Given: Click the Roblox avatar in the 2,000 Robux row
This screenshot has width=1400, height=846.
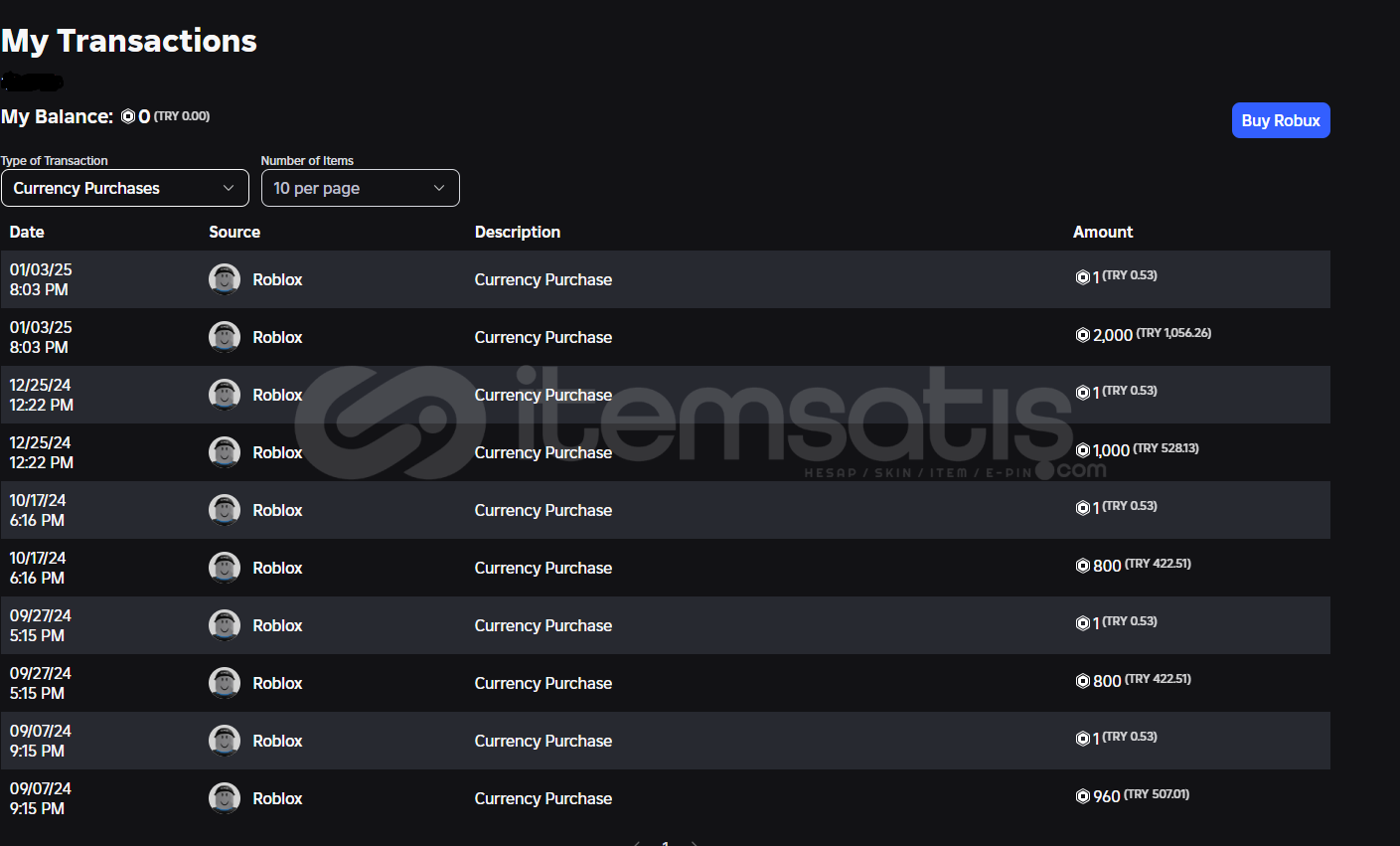Looking at the screenshot, I should pos(225,337).
